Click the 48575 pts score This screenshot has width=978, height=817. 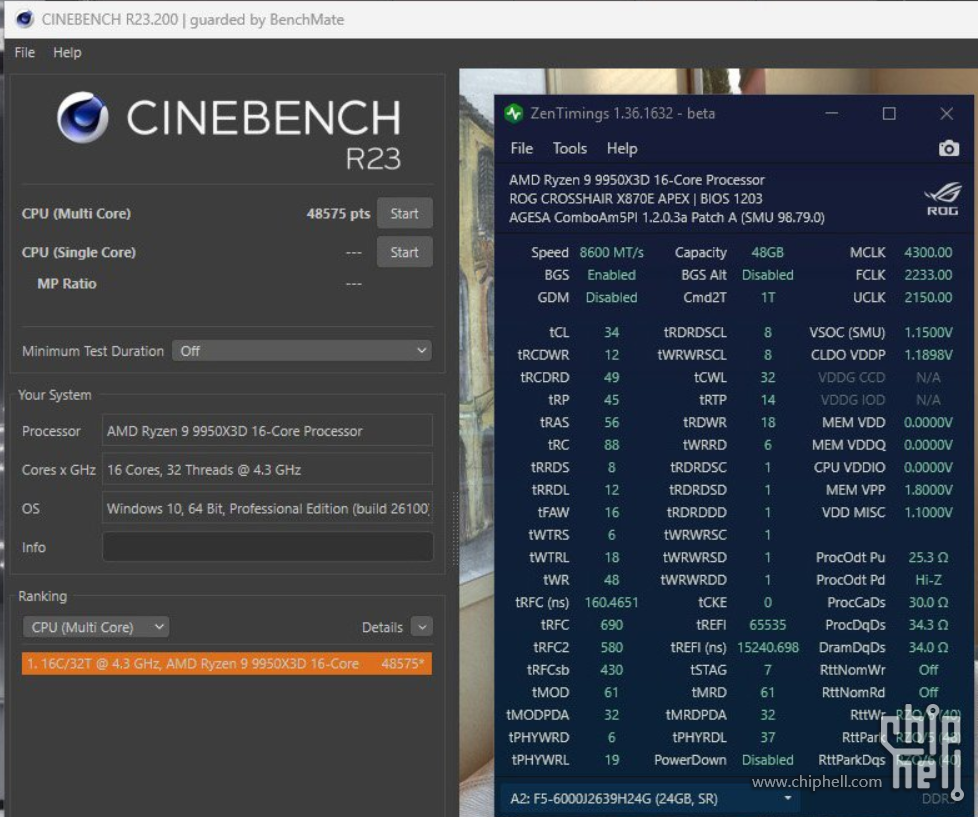pos(338,213)
